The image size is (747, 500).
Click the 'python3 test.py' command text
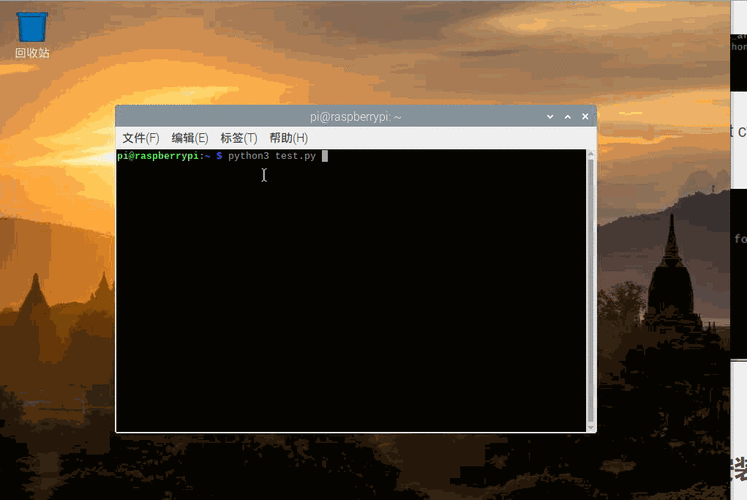coord(272,156)
